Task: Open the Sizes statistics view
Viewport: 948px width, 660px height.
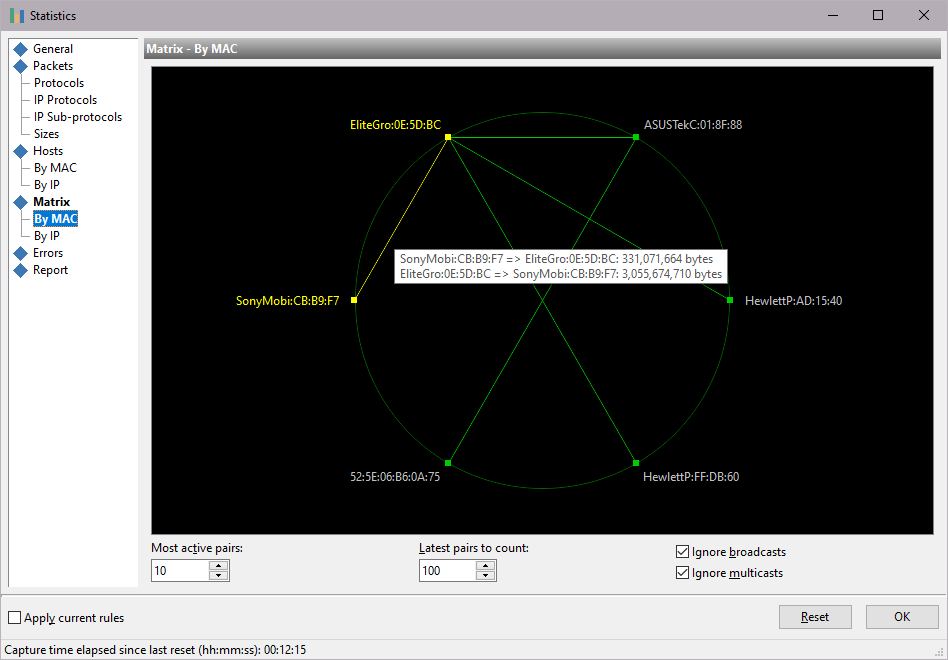Action: [46, 133]
